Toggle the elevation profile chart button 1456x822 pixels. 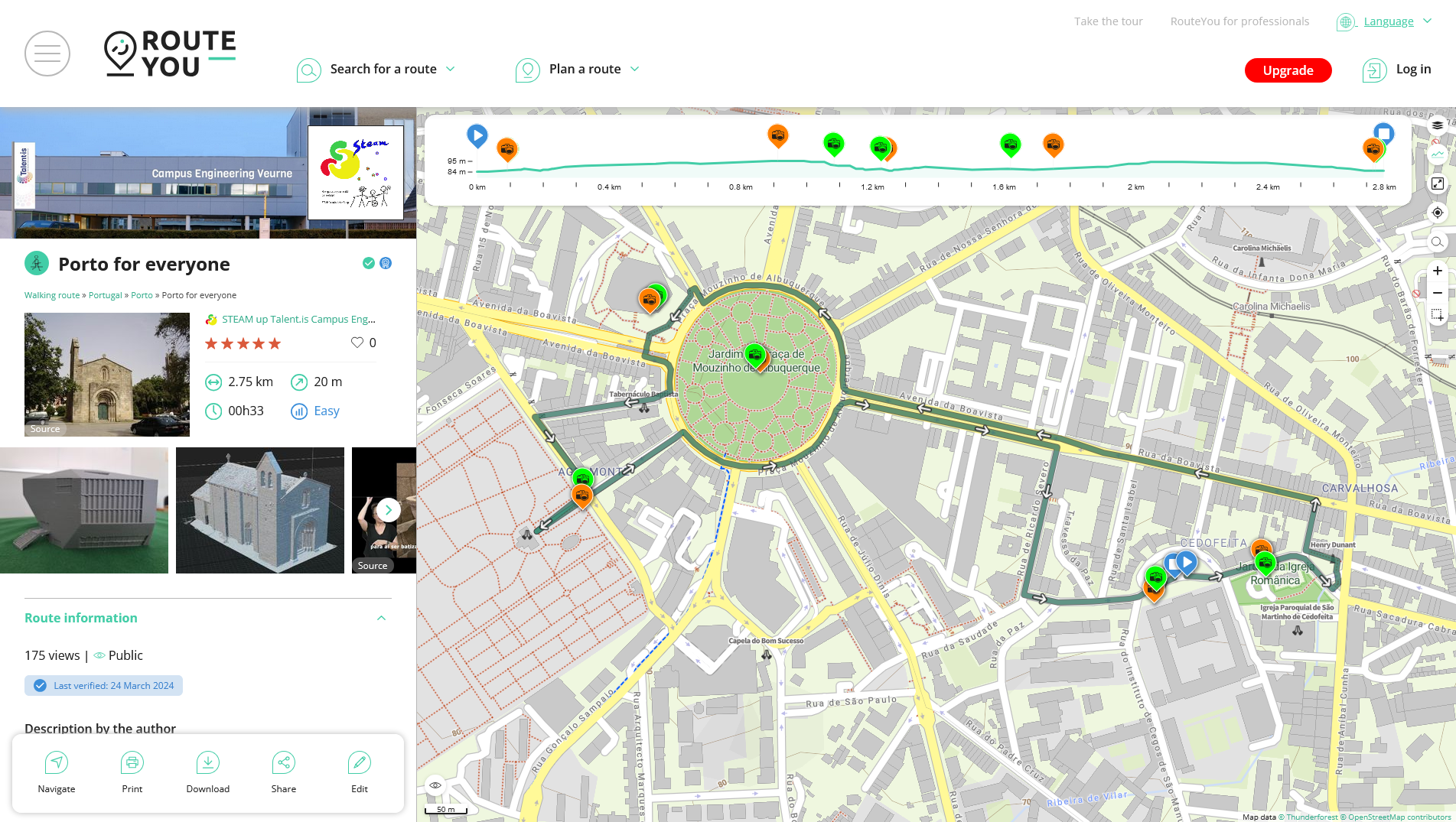coord(1438,154)
